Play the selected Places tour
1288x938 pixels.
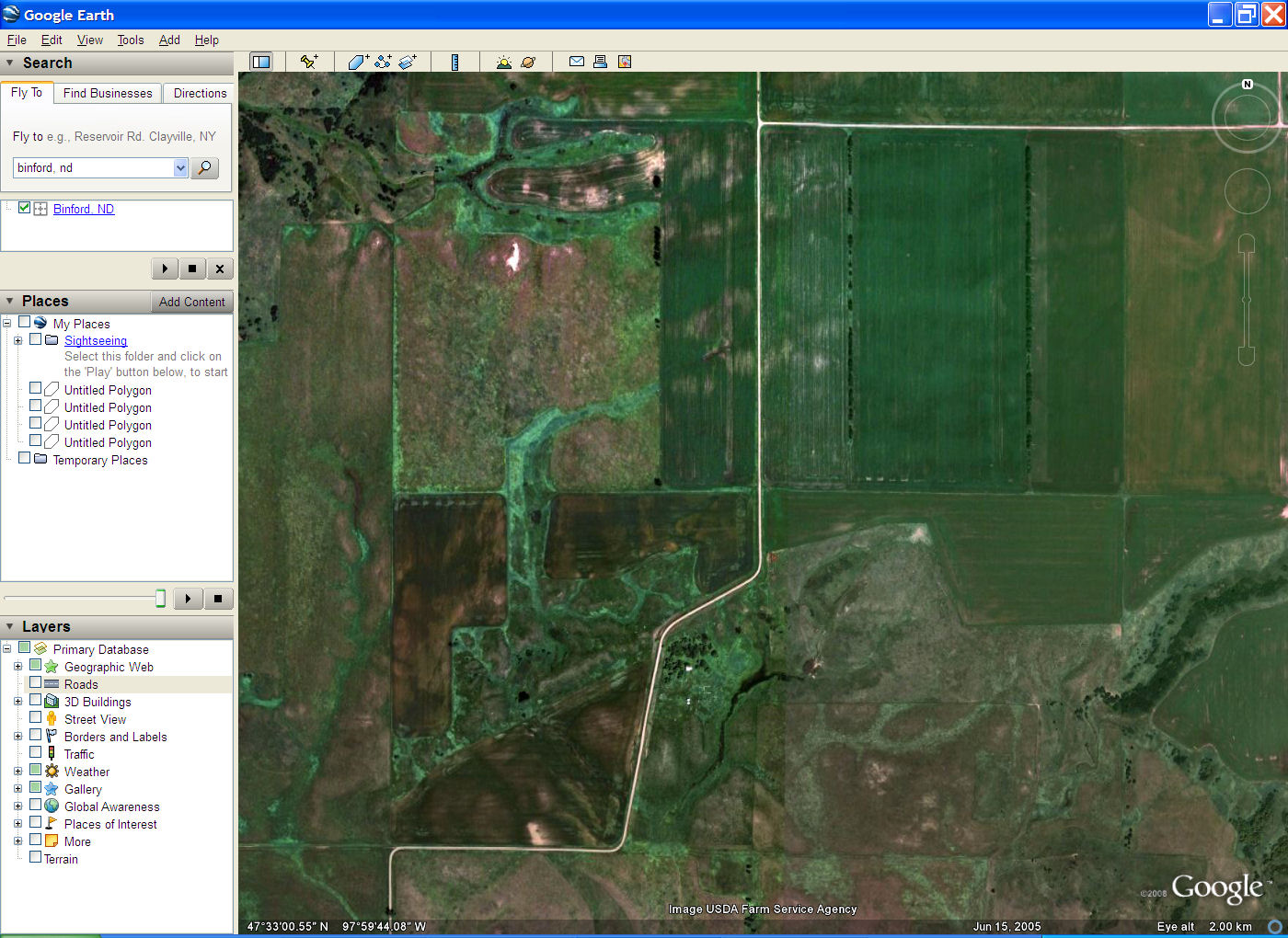pos(188,599)
